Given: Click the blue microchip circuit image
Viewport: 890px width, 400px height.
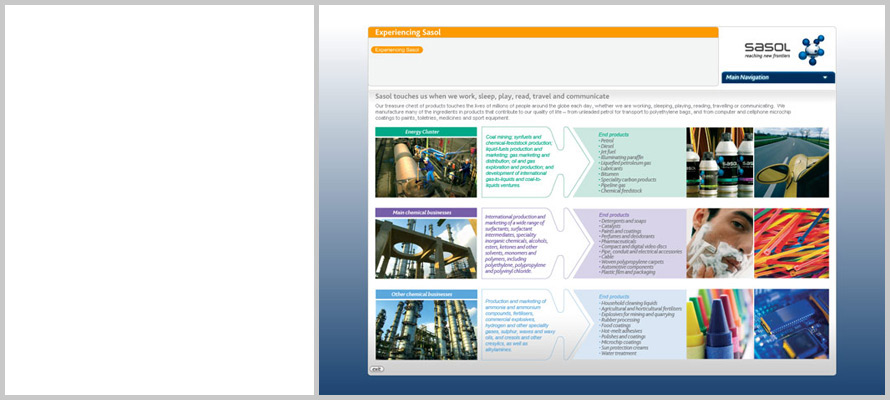Looking at the screenshot, I should (791, 324).
